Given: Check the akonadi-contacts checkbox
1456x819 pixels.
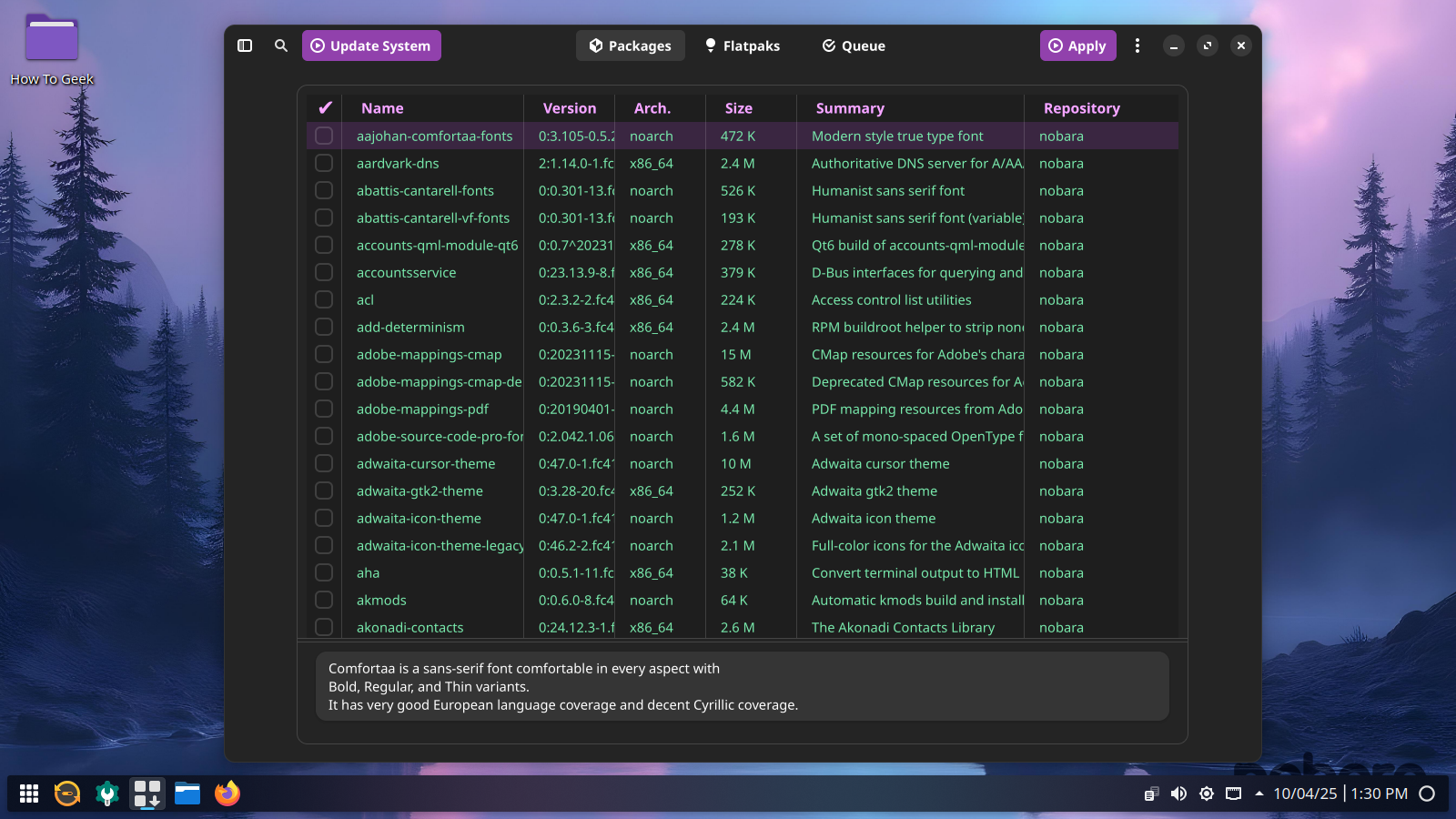Looking at the screenshot, I should 324,627.
